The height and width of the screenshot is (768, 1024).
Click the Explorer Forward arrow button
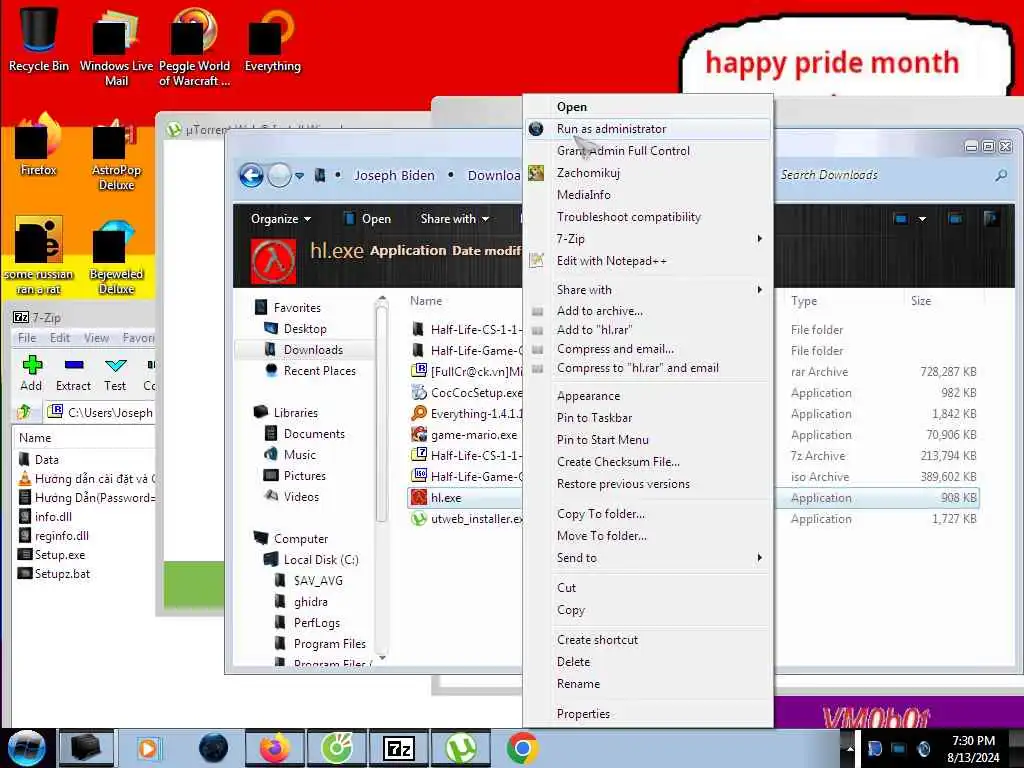(x=280, y=175)
